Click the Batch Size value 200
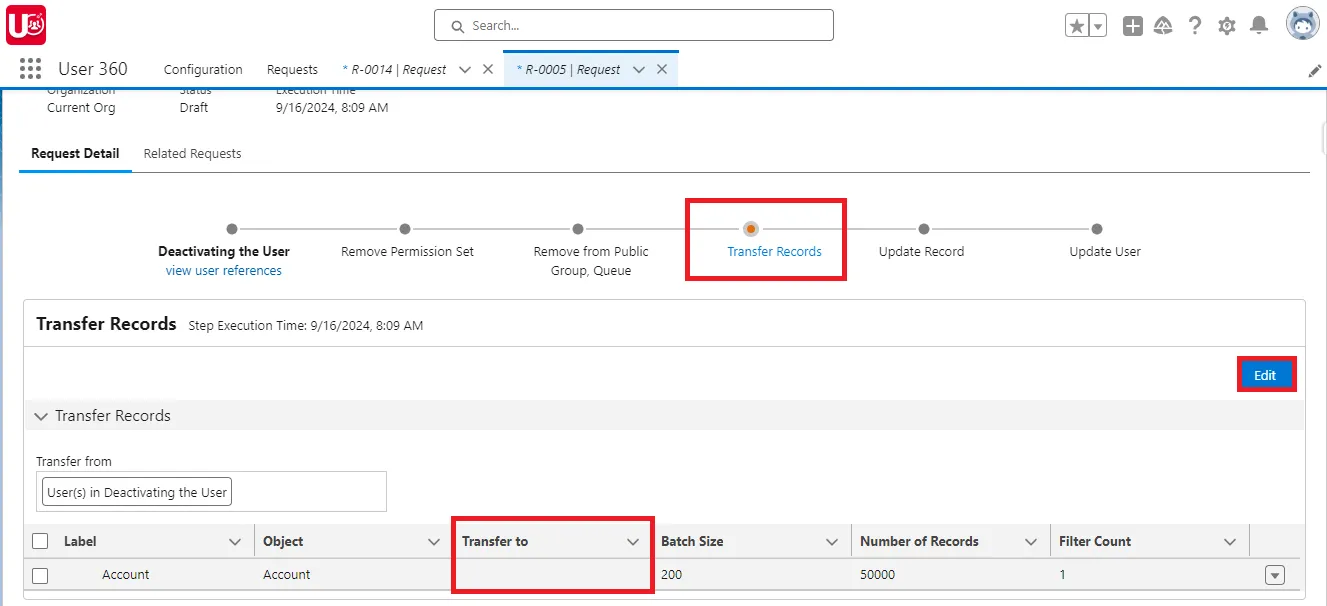The width and height of the screenshot is (1327, 606). coord(672,575)
